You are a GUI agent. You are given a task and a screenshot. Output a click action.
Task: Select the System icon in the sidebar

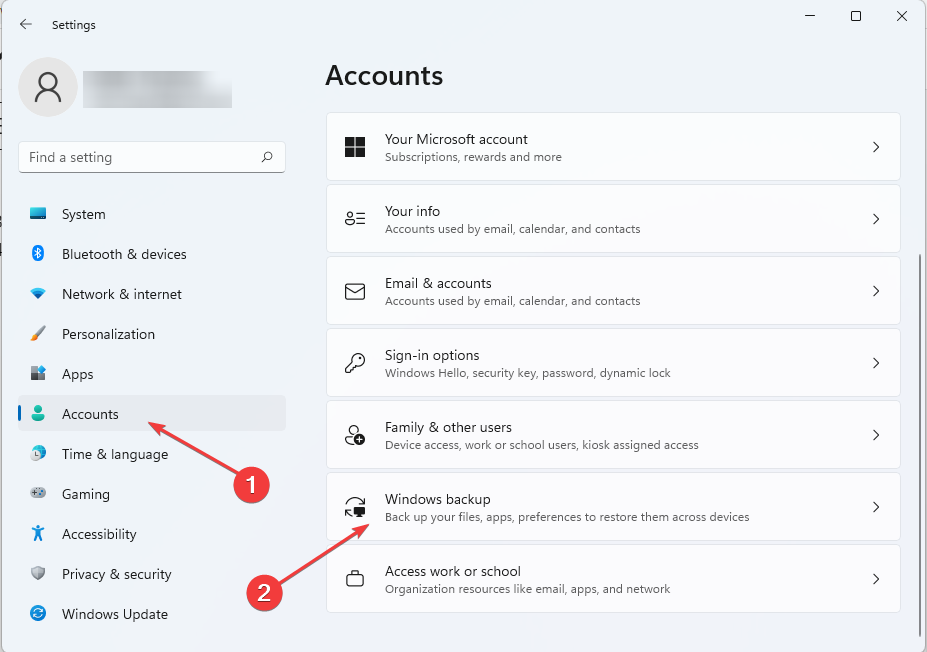(x=41, y=214)
